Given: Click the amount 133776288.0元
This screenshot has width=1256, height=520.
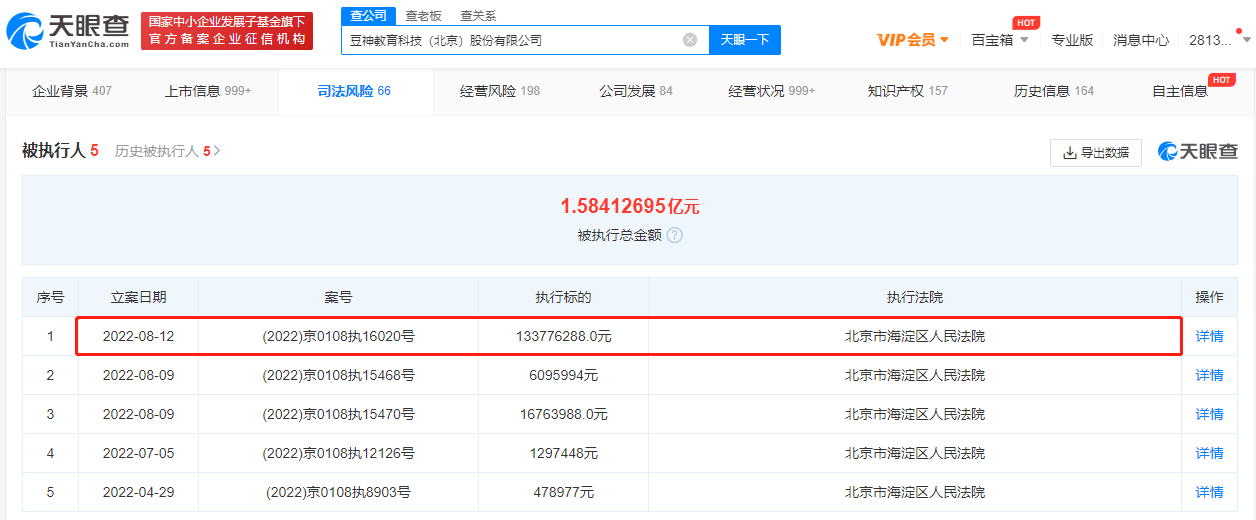Looking at the screenshot, I should 563,336.
